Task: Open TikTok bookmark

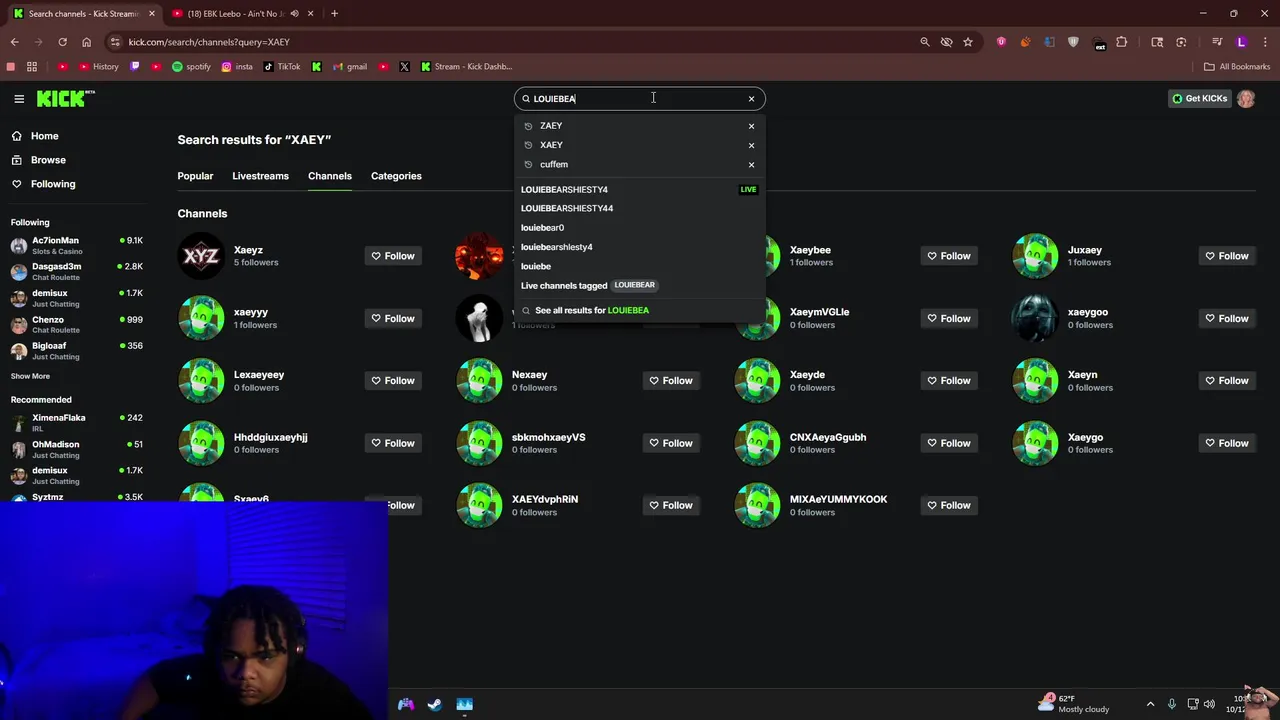Action: pos(282,67)
